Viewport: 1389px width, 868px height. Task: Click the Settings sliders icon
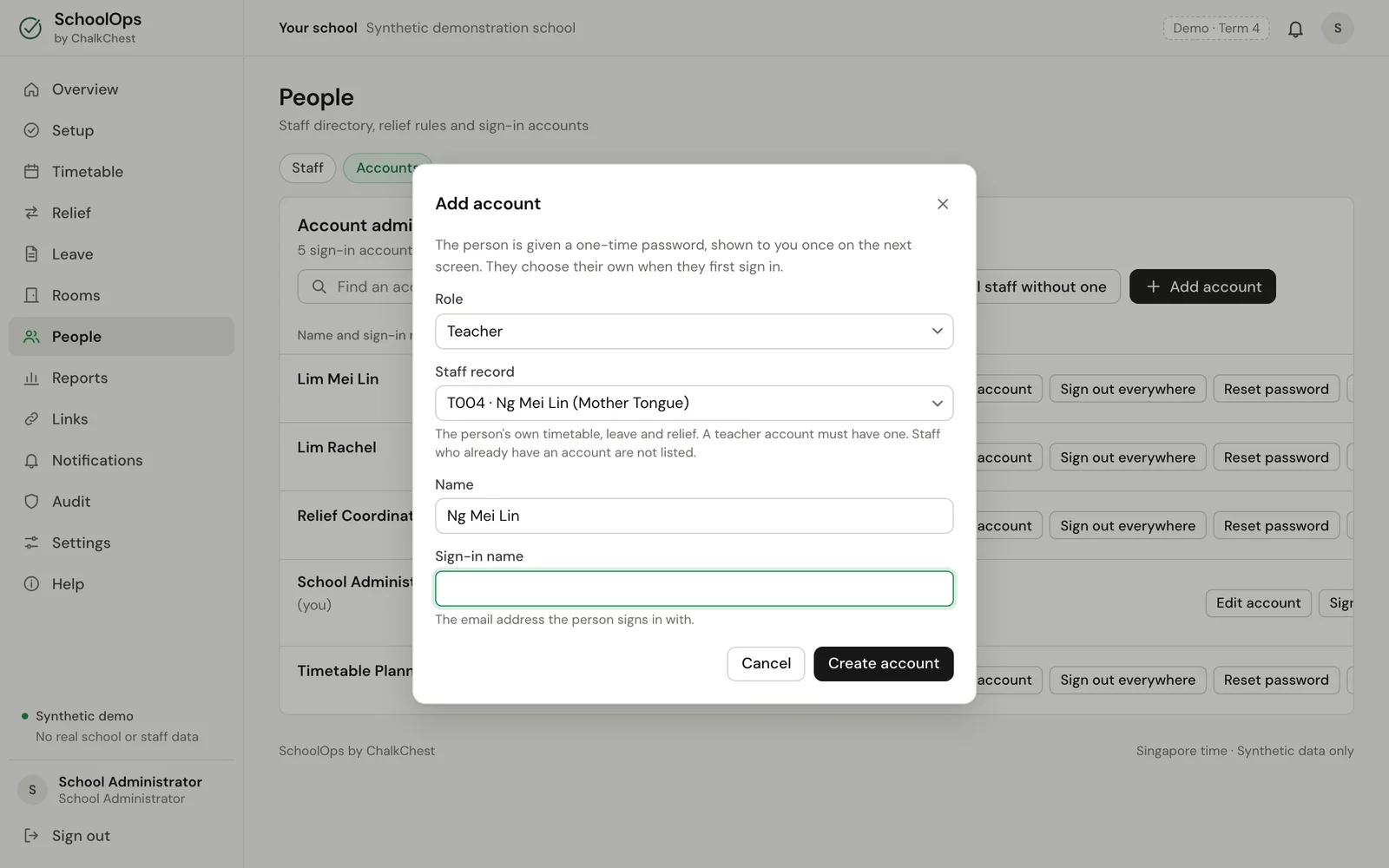pyautogui.click(x=31, y=542)
